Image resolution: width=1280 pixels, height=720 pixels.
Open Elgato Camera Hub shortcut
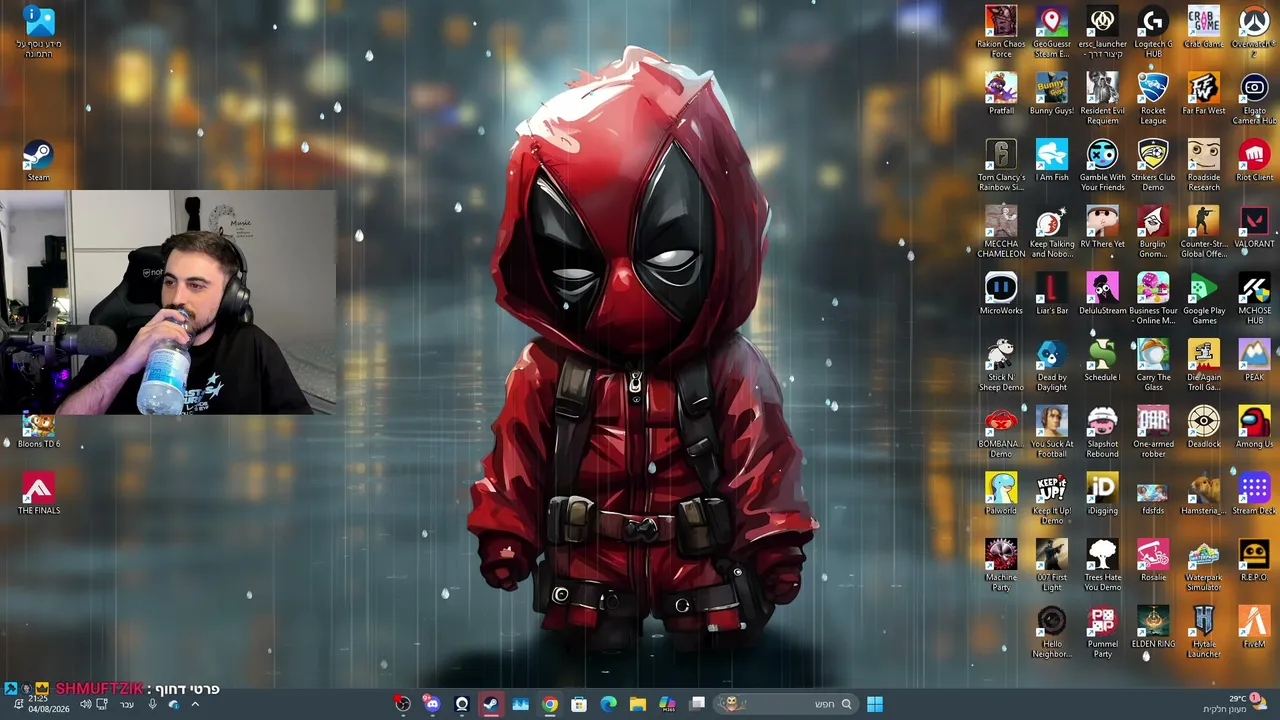(1254, 98)
